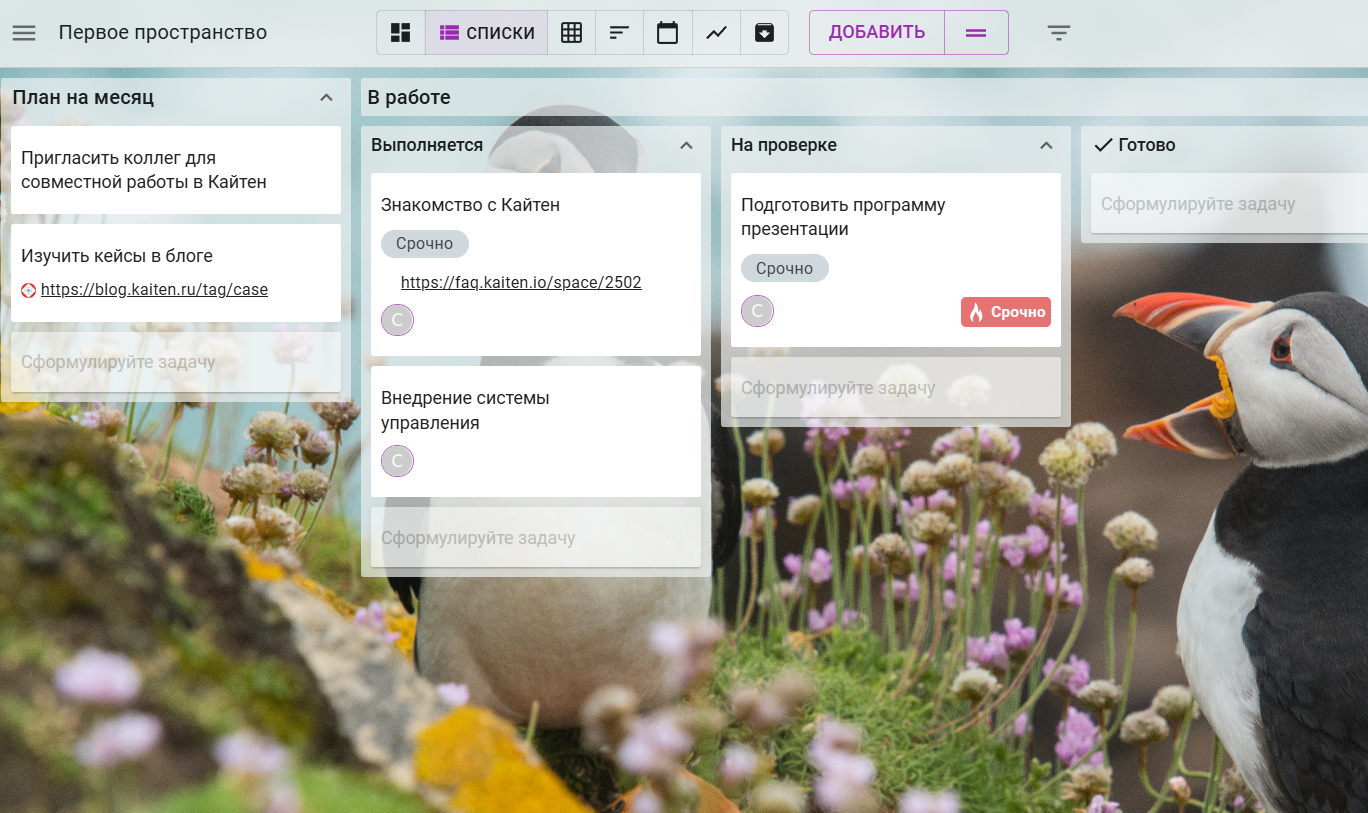This screenshot has width=1368, height=813.
Task: Open the faq.kaiten.io/space/2502 link
Action: pyautogui.click(x=521, y=283)
